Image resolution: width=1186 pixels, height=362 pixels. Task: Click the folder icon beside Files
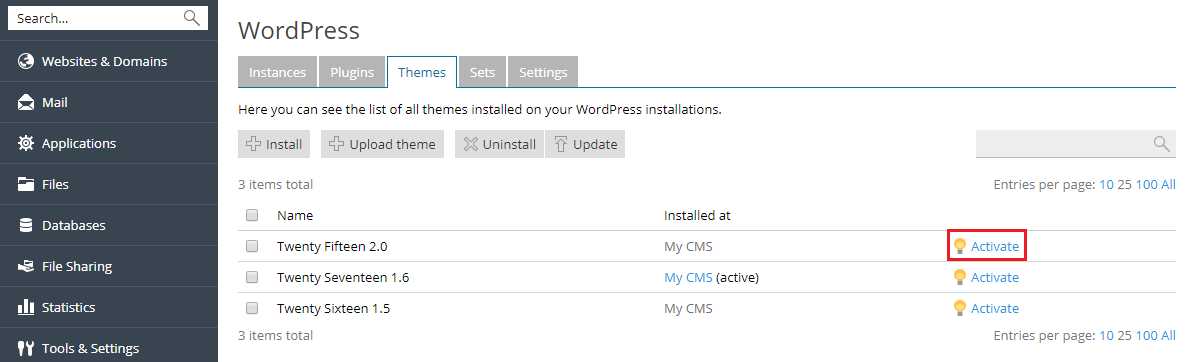[x=26, y=184]
